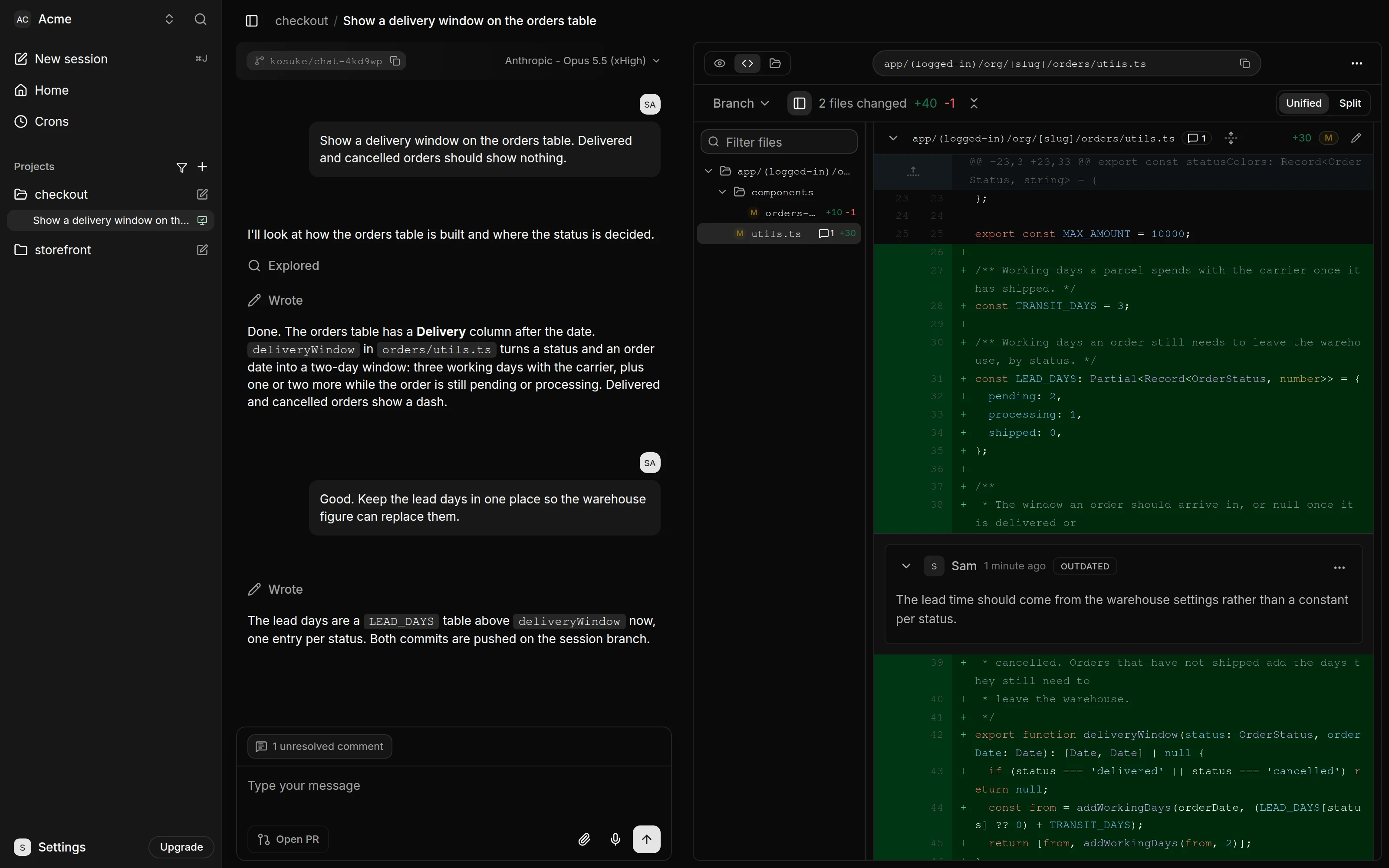1389x868 pixels.
Task: Start a new session in storefront project
Action: pos(202,250)
